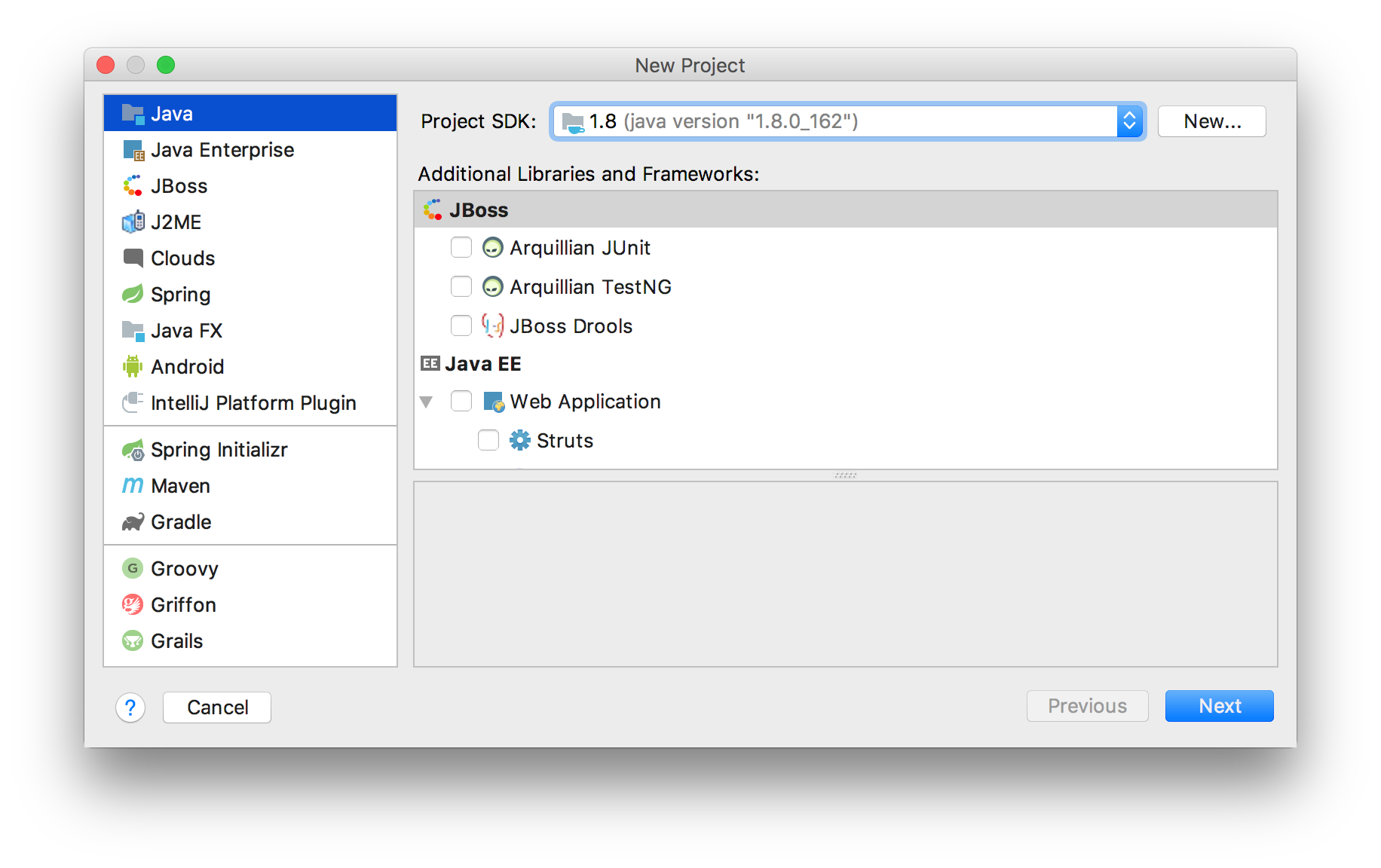Click the Groovy 'G' icon
The height and width of the screenshot is (868, 1381).
click(x=133, y=569)
